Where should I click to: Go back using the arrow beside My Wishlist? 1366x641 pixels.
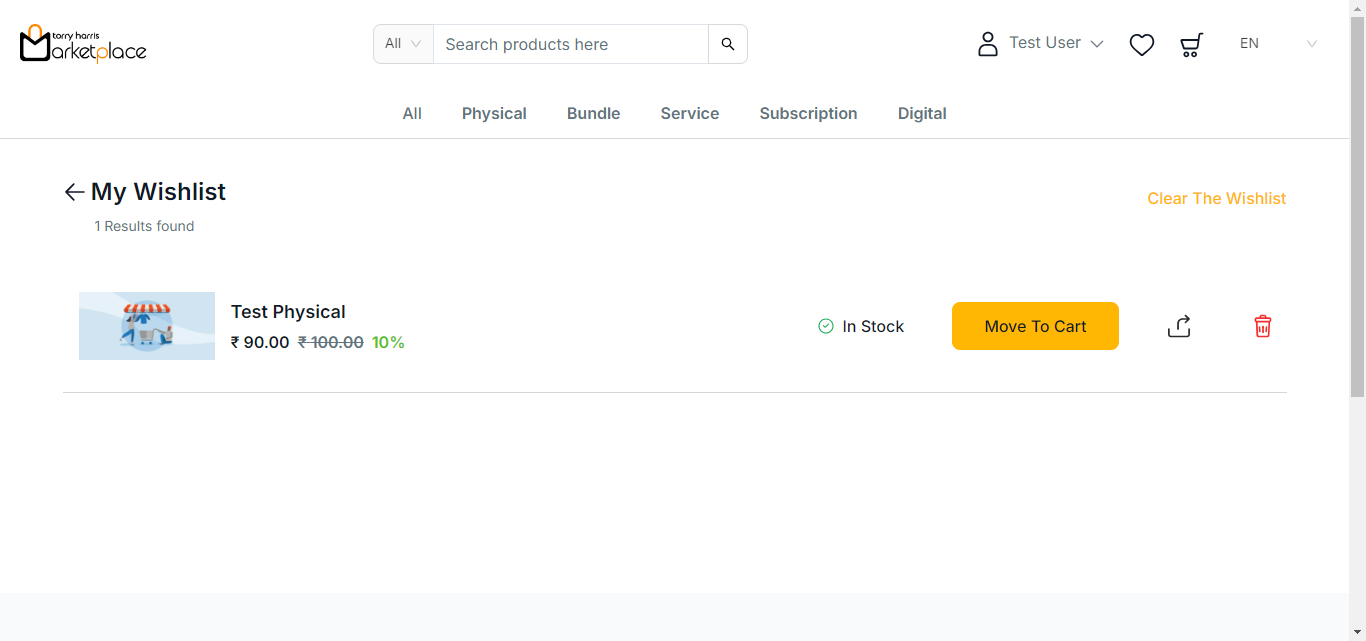[74, 192]
